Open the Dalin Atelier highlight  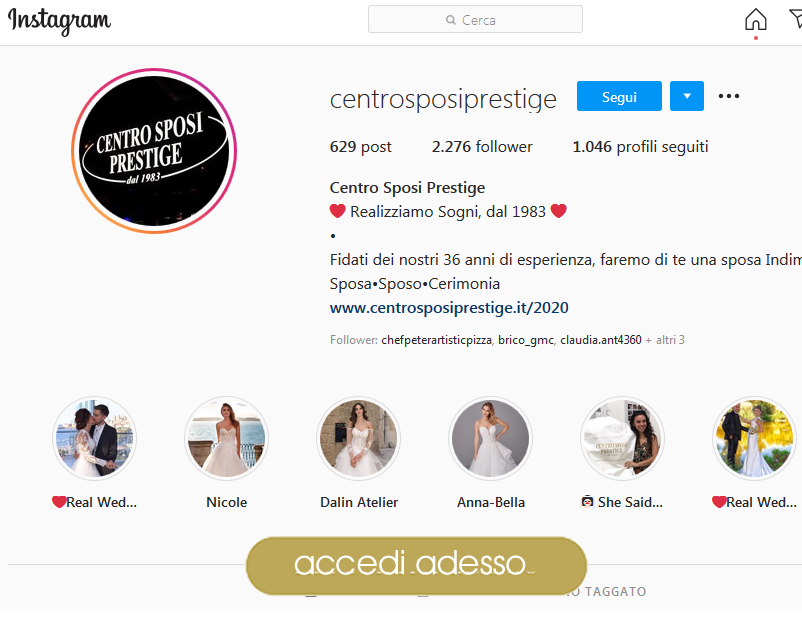tap(359, 438)
